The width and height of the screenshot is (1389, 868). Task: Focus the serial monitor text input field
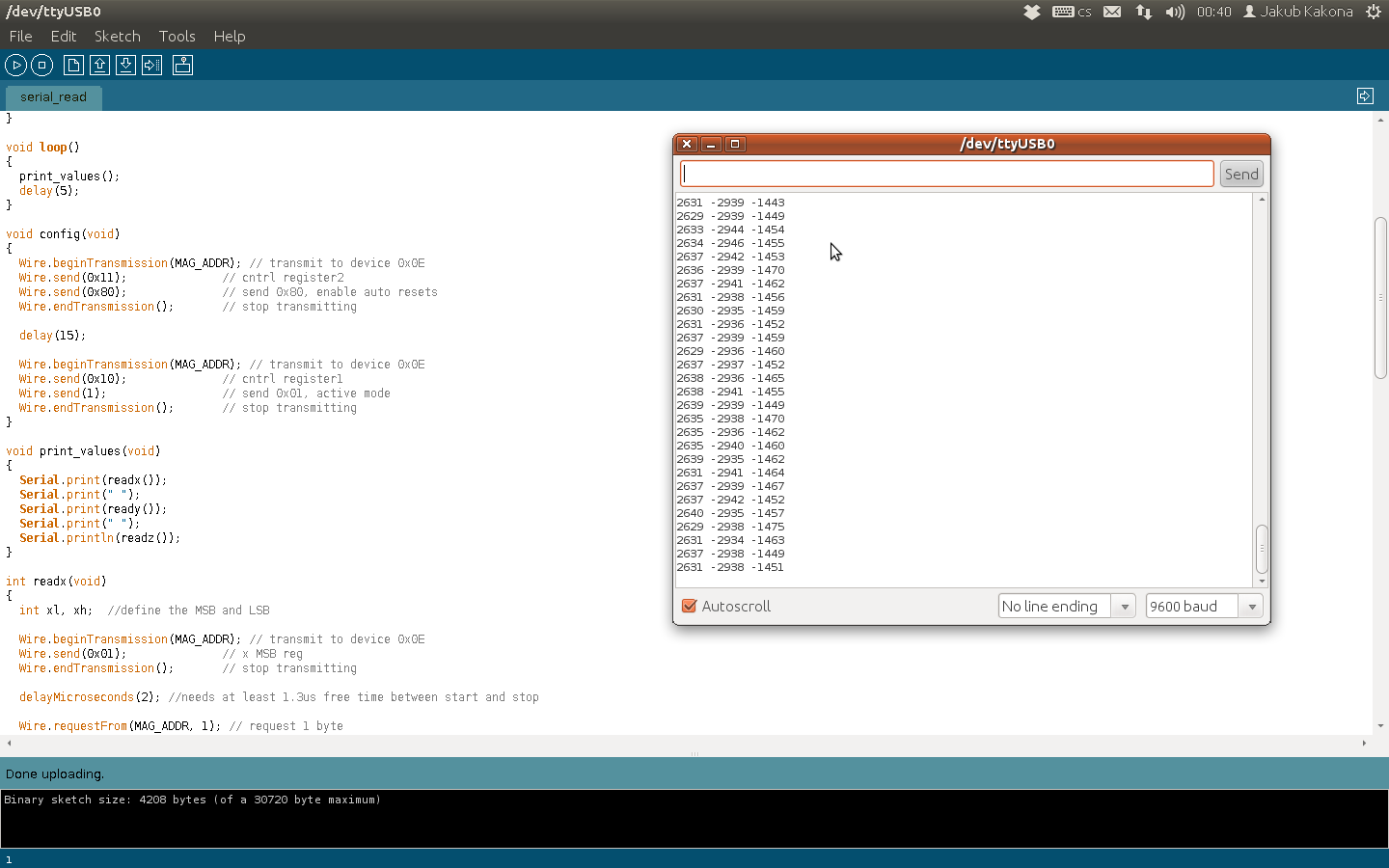(x=947, y=174)
